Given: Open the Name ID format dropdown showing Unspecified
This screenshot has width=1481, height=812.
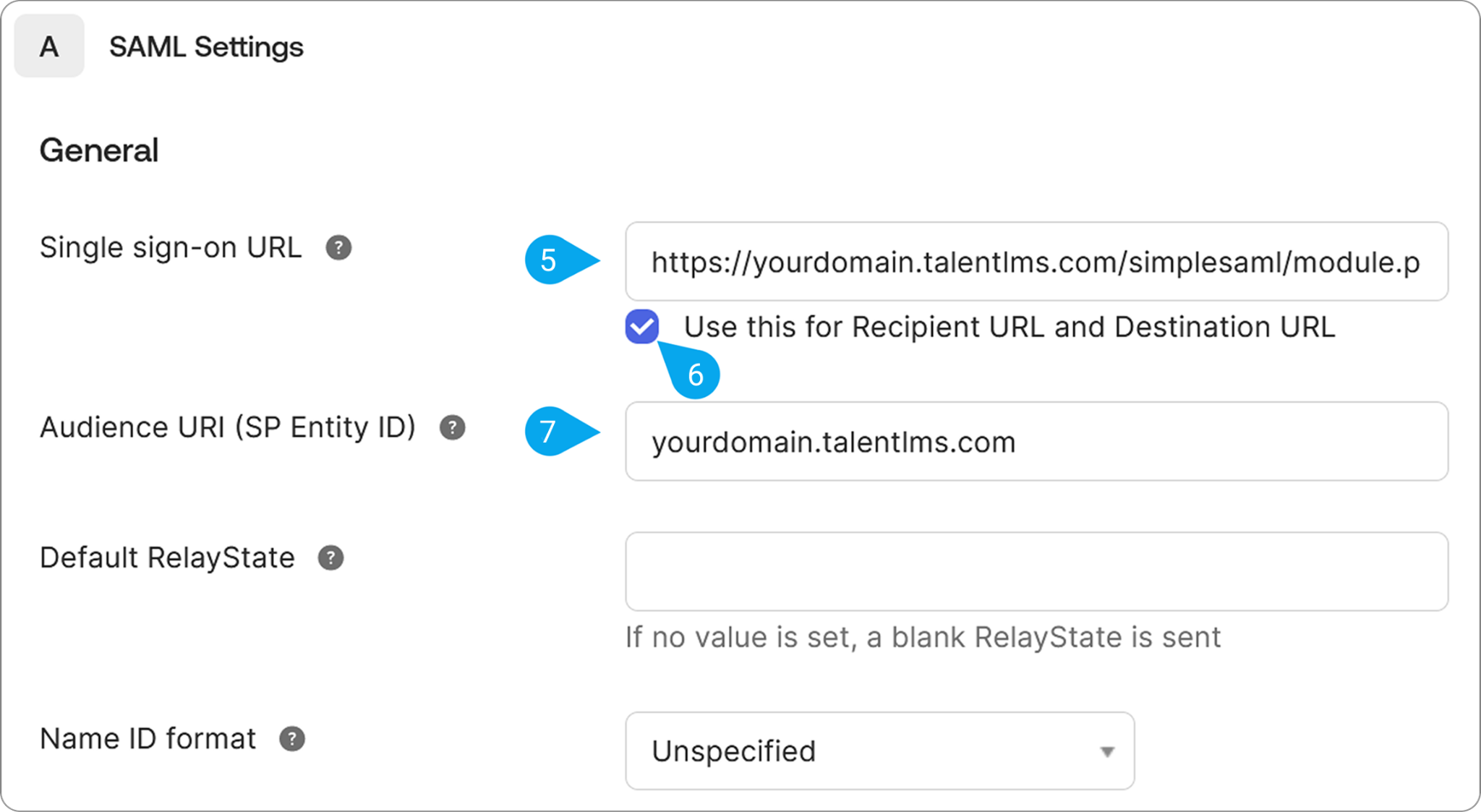Looking at the screenshot, I should click(x=880, y=751).
